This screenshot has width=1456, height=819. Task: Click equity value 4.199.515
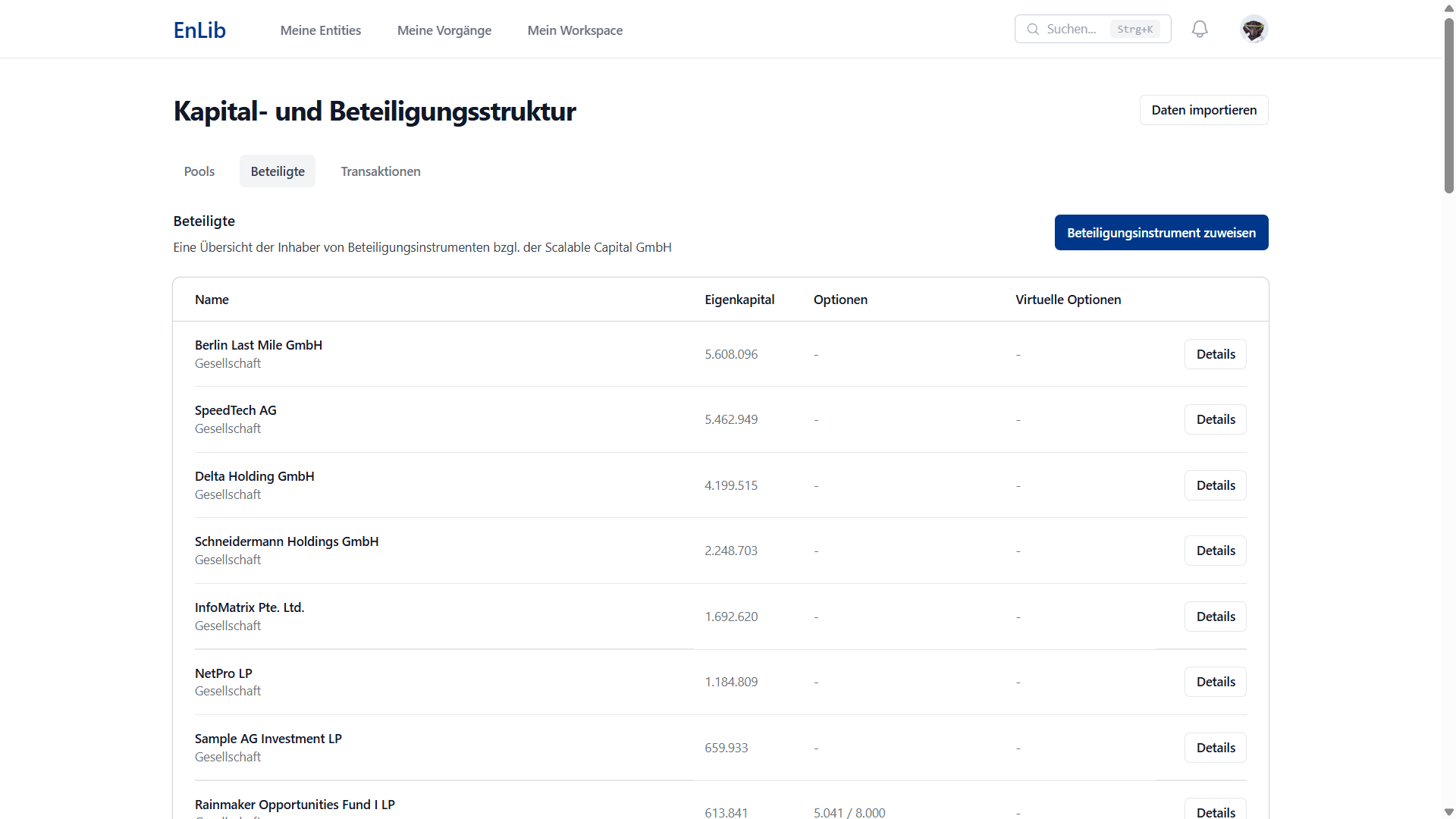[x=731, y=485]
